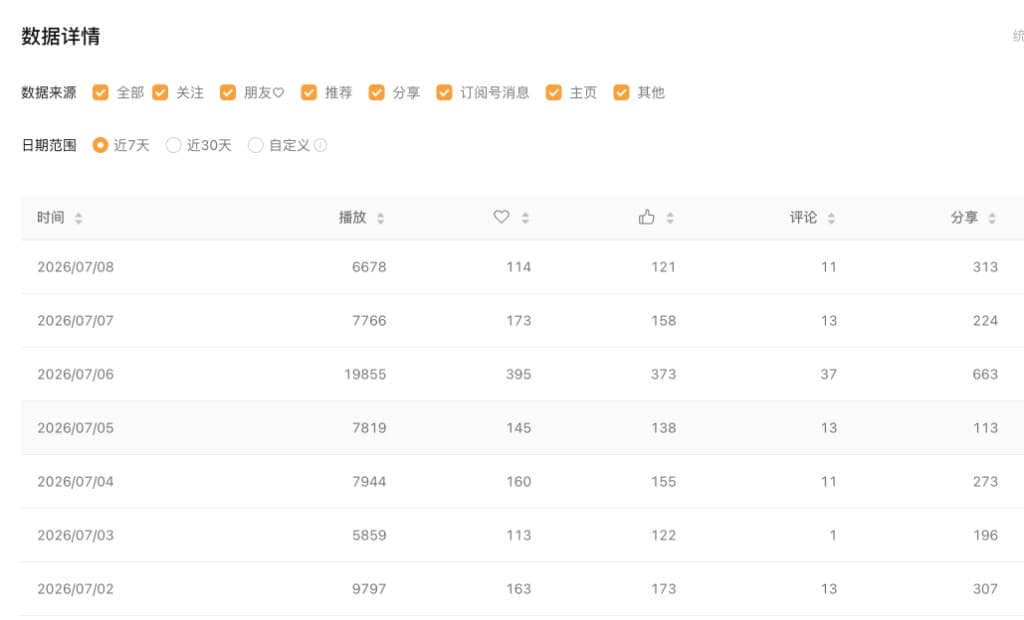This screenshot has height=620, width=1024.
Task: Sort by 播放 count arrows
Action: point(380,218)
